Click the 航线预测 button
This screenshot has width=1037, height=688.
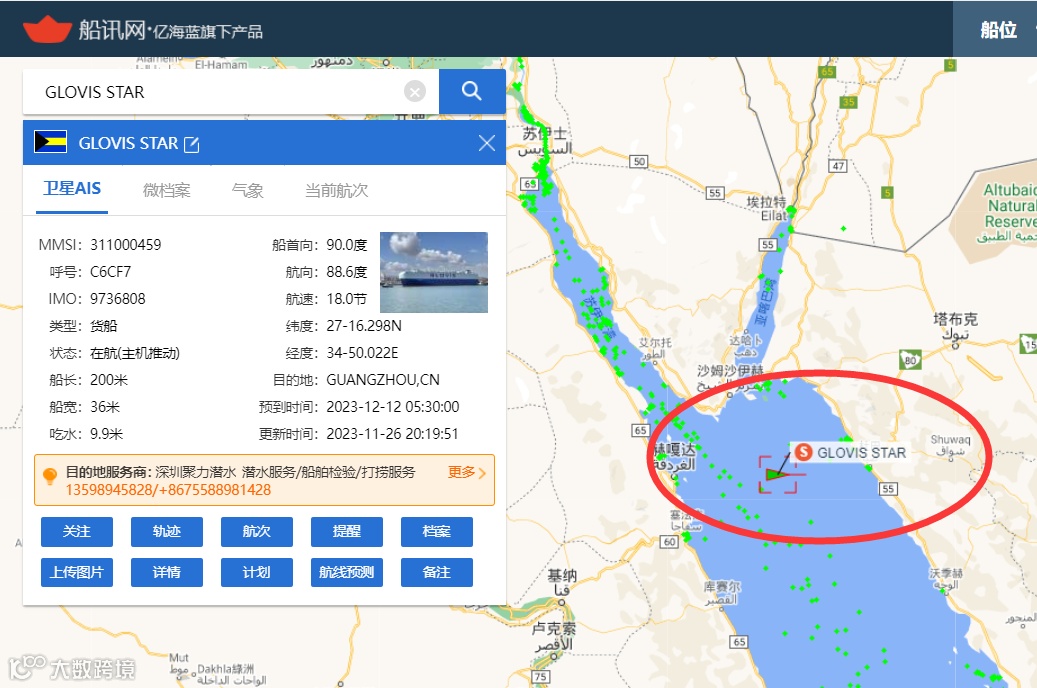click(347, 572)
